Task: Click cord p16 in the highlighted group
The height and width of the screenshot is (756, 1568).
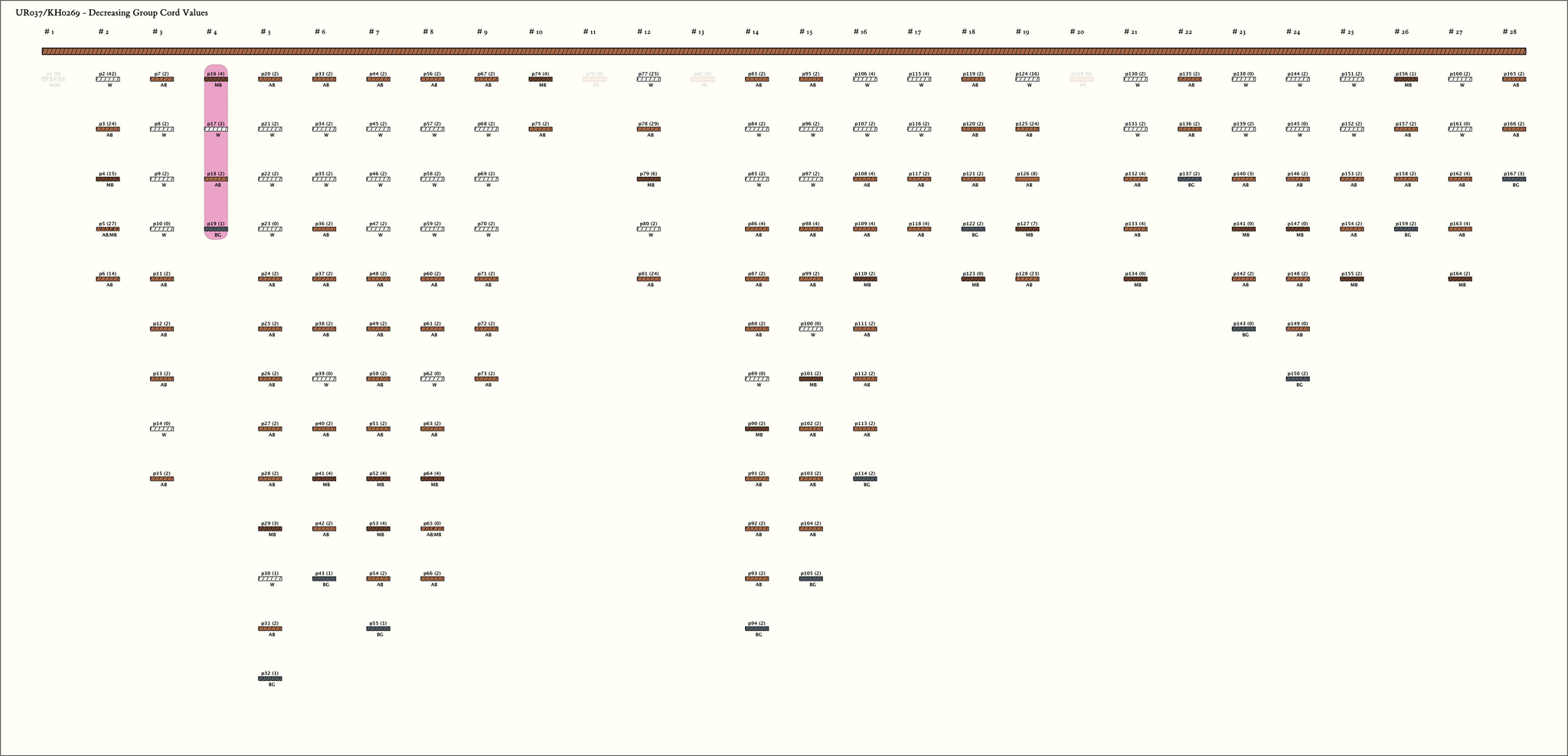Action: [216, 80]
